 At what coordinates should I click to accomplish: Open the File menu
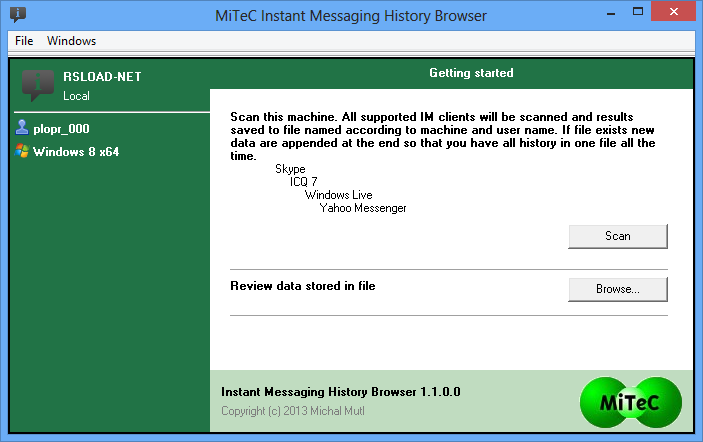pyautogui.click(x=24, y=41)
